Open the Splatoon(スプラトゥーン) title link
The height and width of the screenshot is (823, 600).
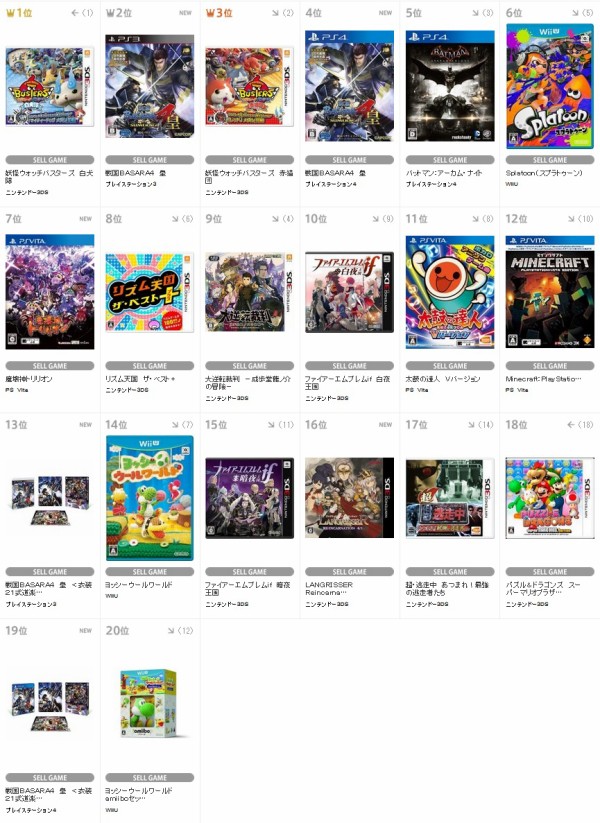coord(544,173)
